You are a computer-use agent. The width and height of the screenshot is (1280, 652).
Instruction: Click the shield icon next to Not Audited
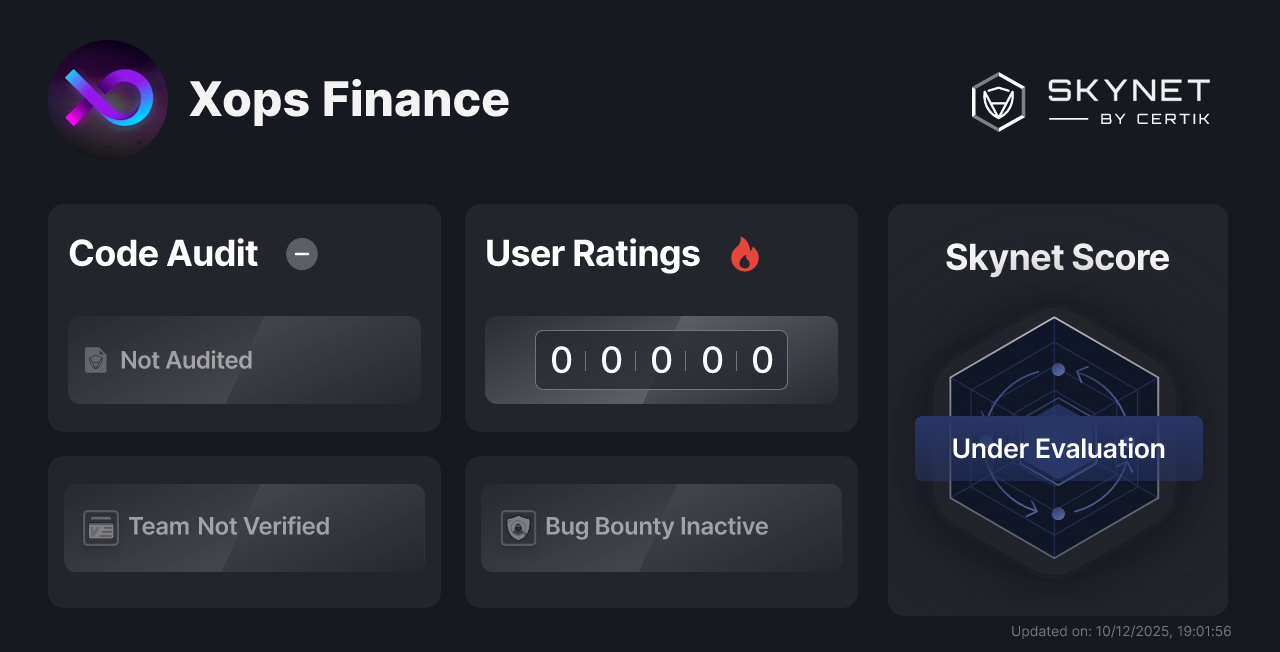click(x=95, y=360)
